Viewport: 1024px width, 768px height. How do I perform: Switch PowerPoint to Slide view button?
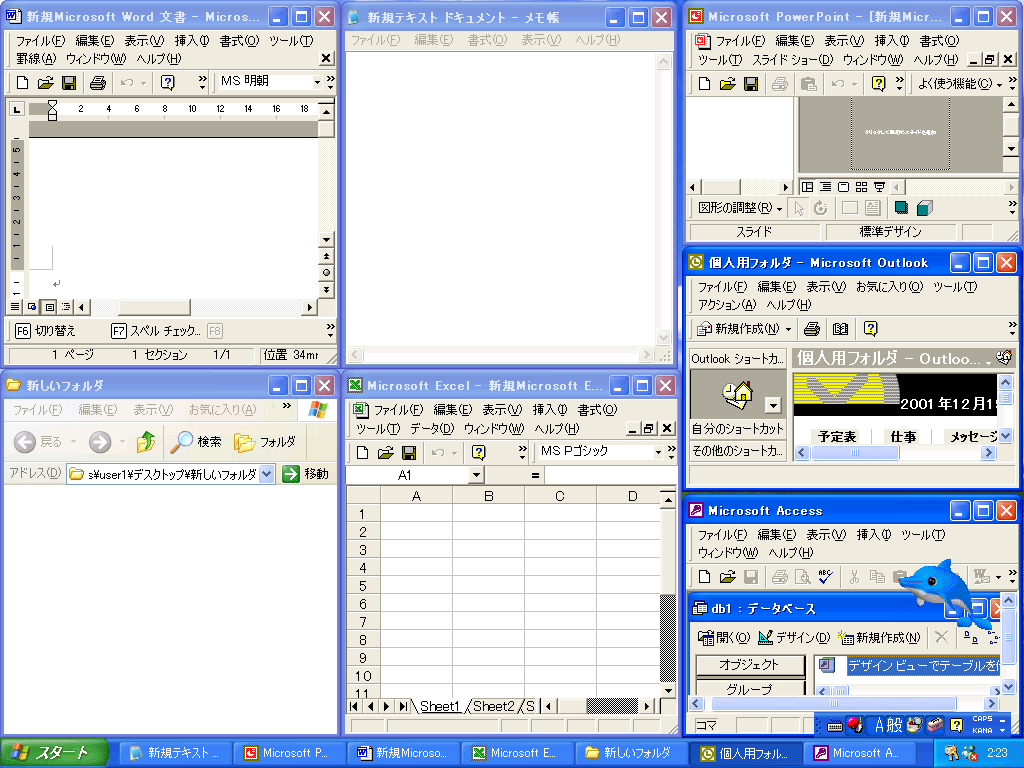tap(844, 187)
